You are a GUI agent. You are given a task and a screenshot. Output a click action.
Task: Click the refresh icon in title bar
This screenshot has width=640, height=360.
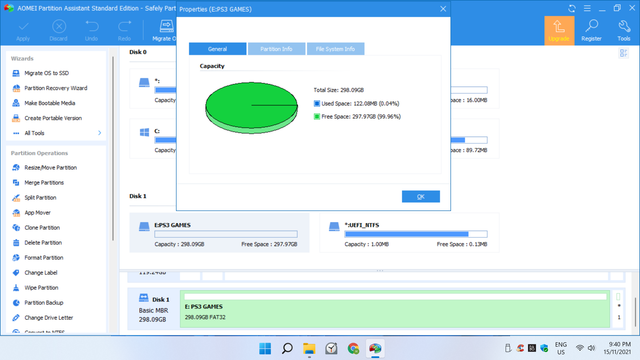click(x=572, y=8)
